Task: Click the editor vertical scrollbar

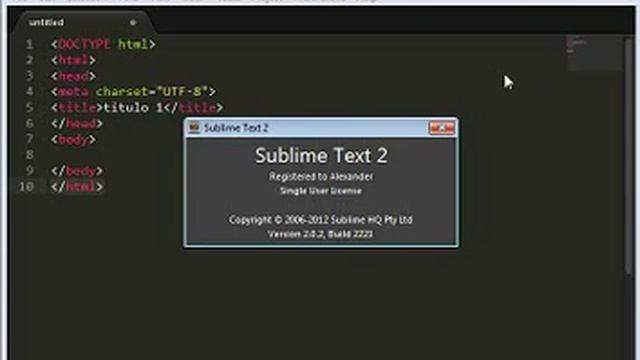Action: tap(629, 155)
